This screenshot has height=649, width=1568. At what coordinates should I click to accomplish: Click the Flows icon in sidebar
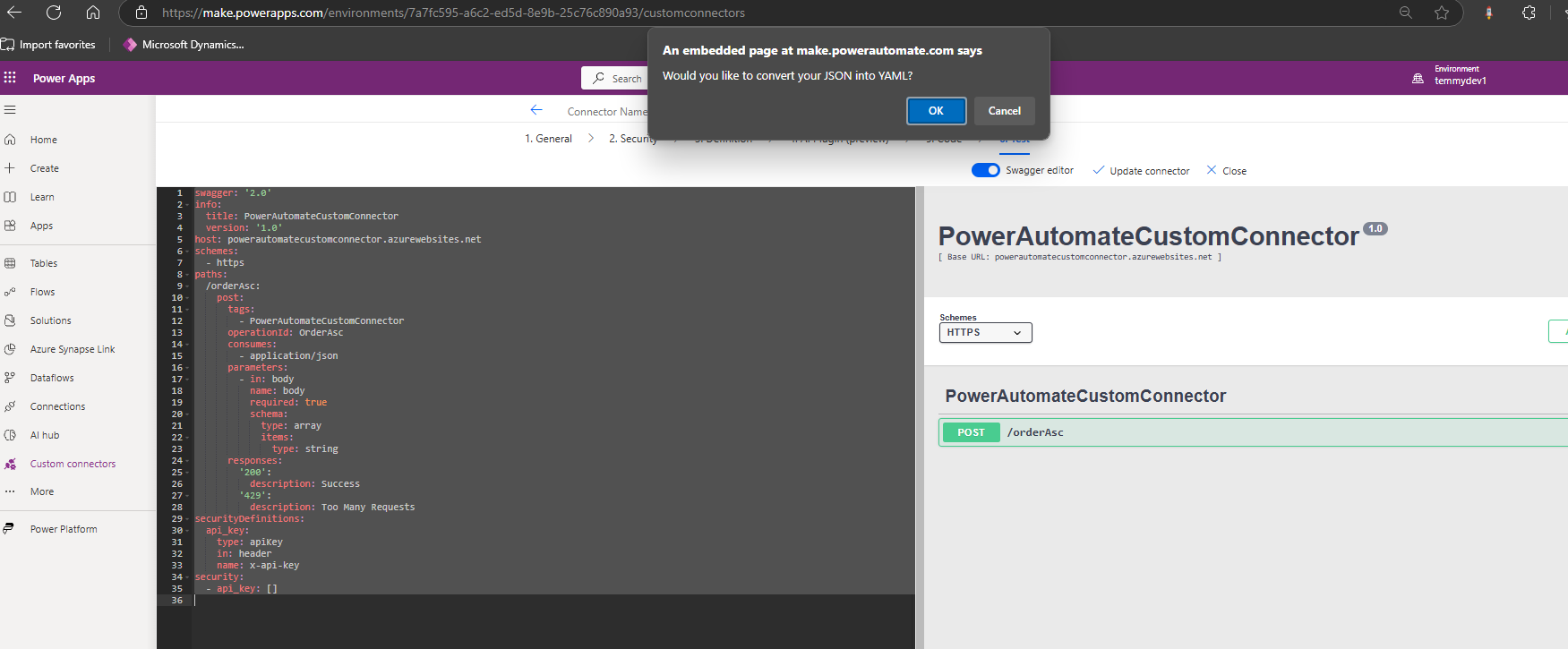coord(10,292)
